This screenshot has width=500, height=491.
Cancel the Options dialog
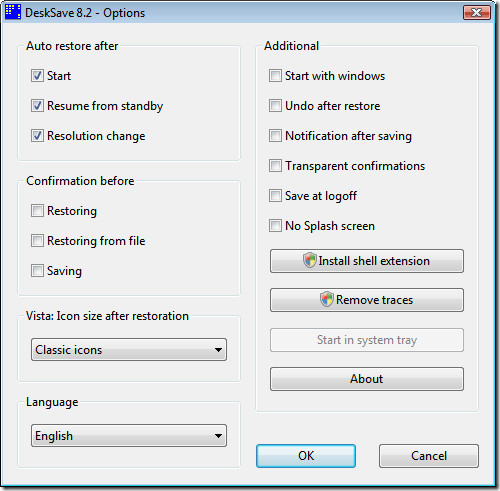[429, 456]
